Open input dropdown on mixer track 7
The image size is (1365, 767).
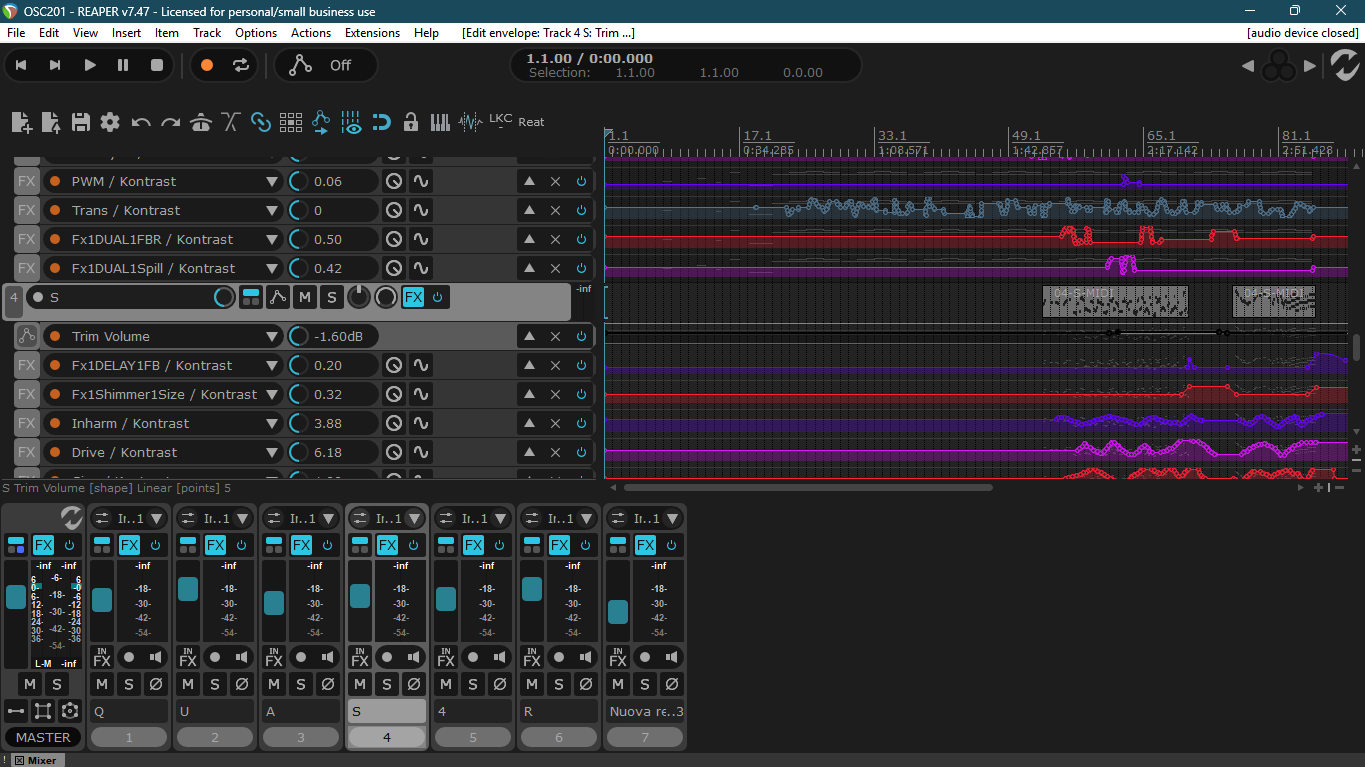coord(672,519)
